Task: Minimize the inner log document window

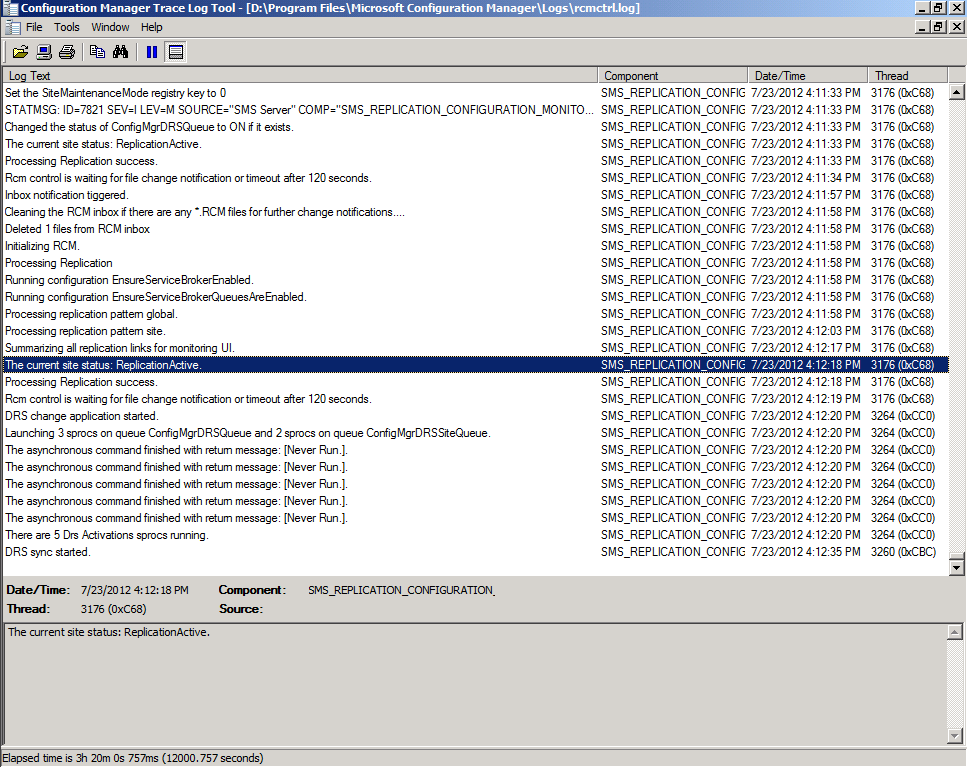Action: pos(923,27)
